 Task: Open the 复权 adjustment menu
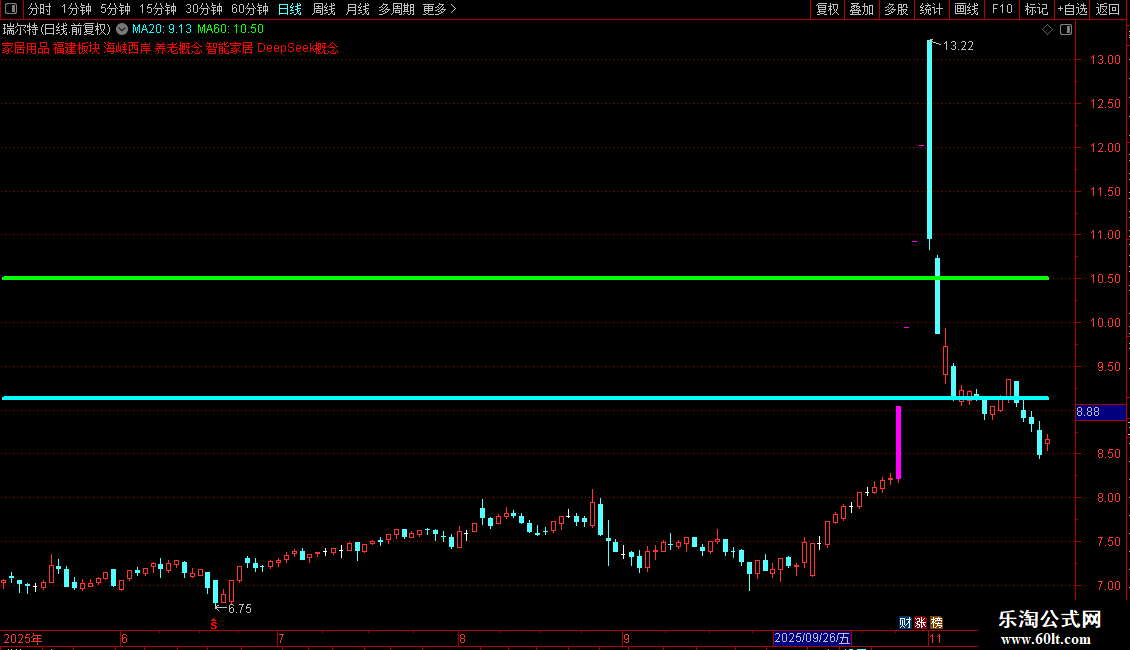(x=827, y=9)
